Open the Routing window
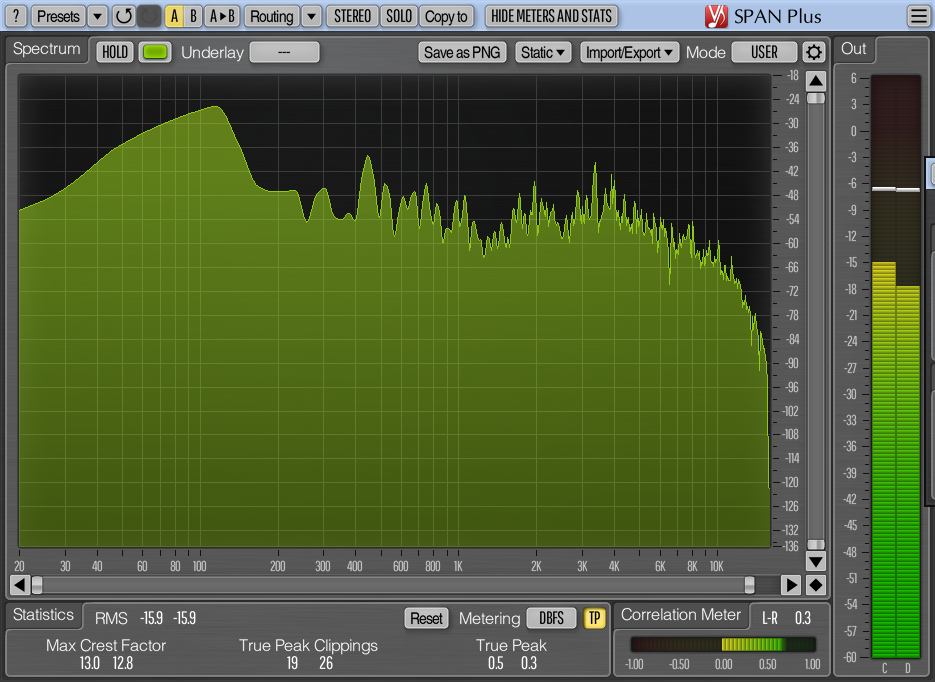 [271, 16]
